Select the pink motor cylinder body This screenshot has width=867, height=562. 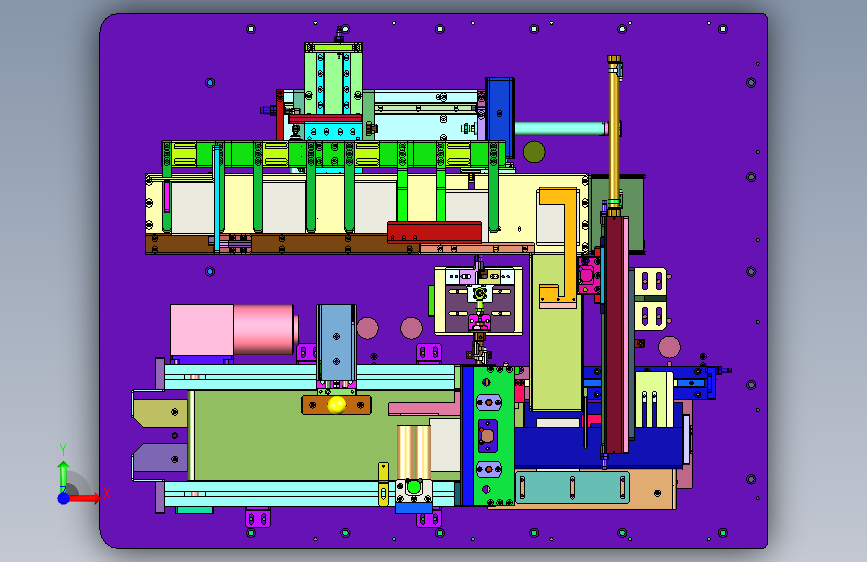[x=264, y=329]
